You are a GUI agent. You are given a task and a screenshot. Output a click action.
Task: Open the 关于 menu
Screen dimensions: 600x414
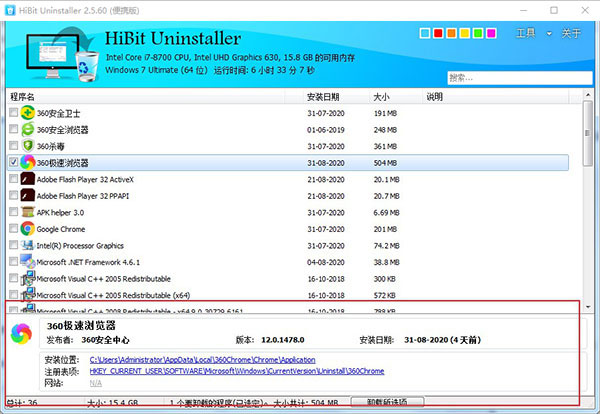point(571,33)
